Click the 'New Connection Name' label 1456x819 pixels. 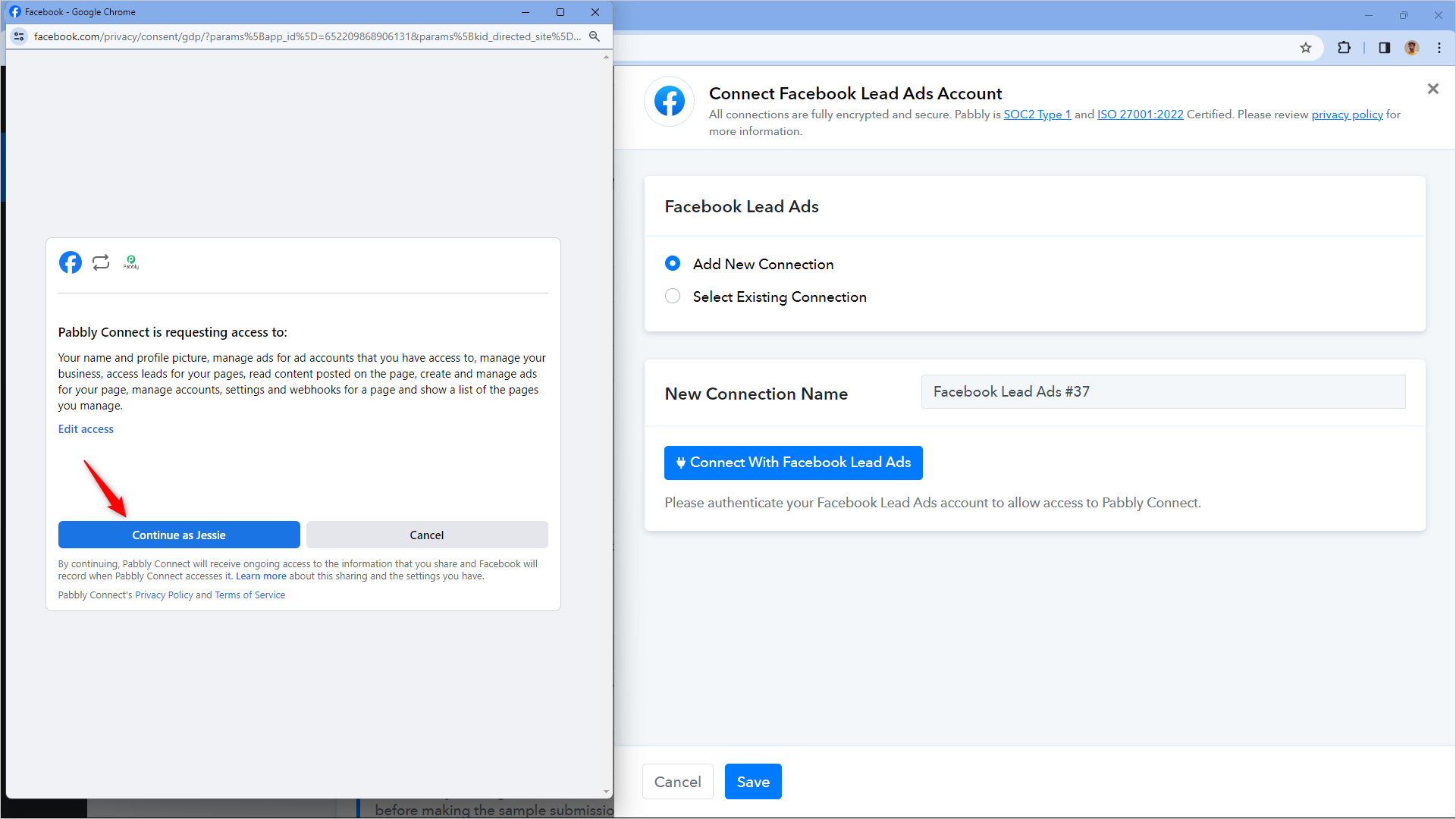coord(756,394)
